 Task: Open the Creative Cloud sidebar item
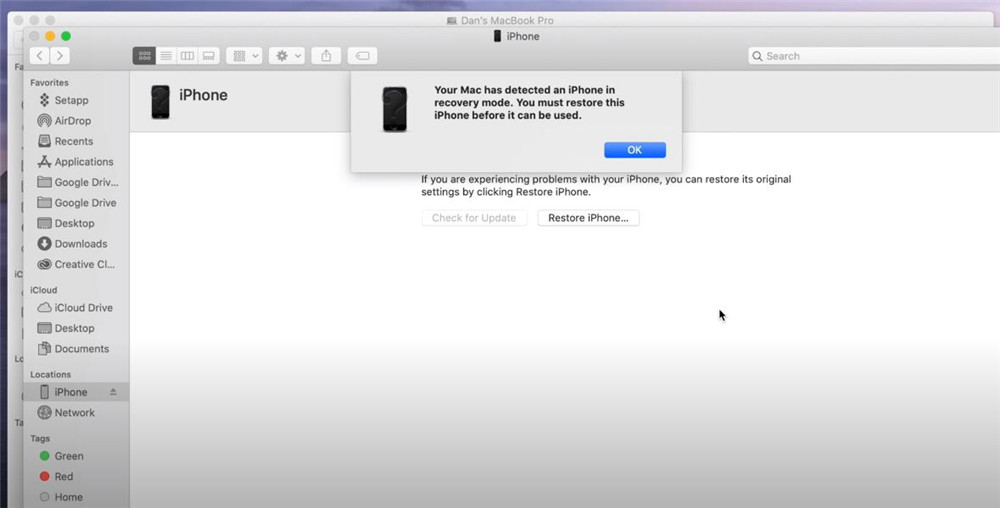pyautogui.click(x=77, y=264)
